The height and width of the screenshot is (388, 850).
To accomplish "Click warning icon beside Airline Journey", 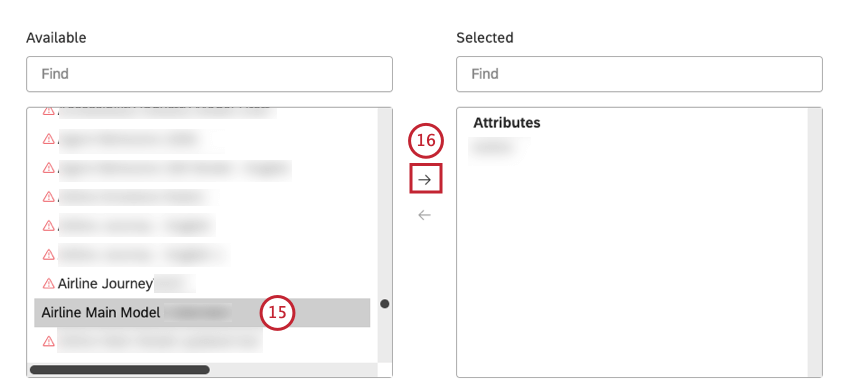I will pyautogui.click(x=48, y=283).
